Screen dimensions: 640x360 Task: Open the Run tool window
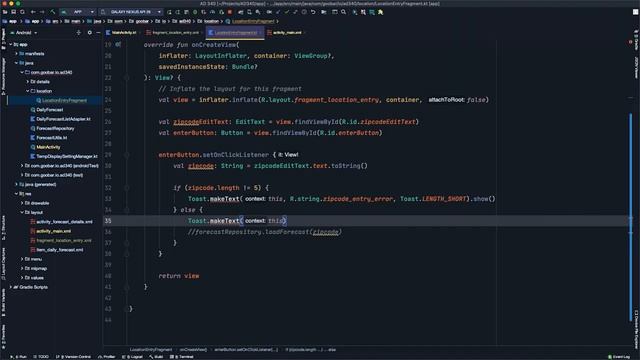18,357
